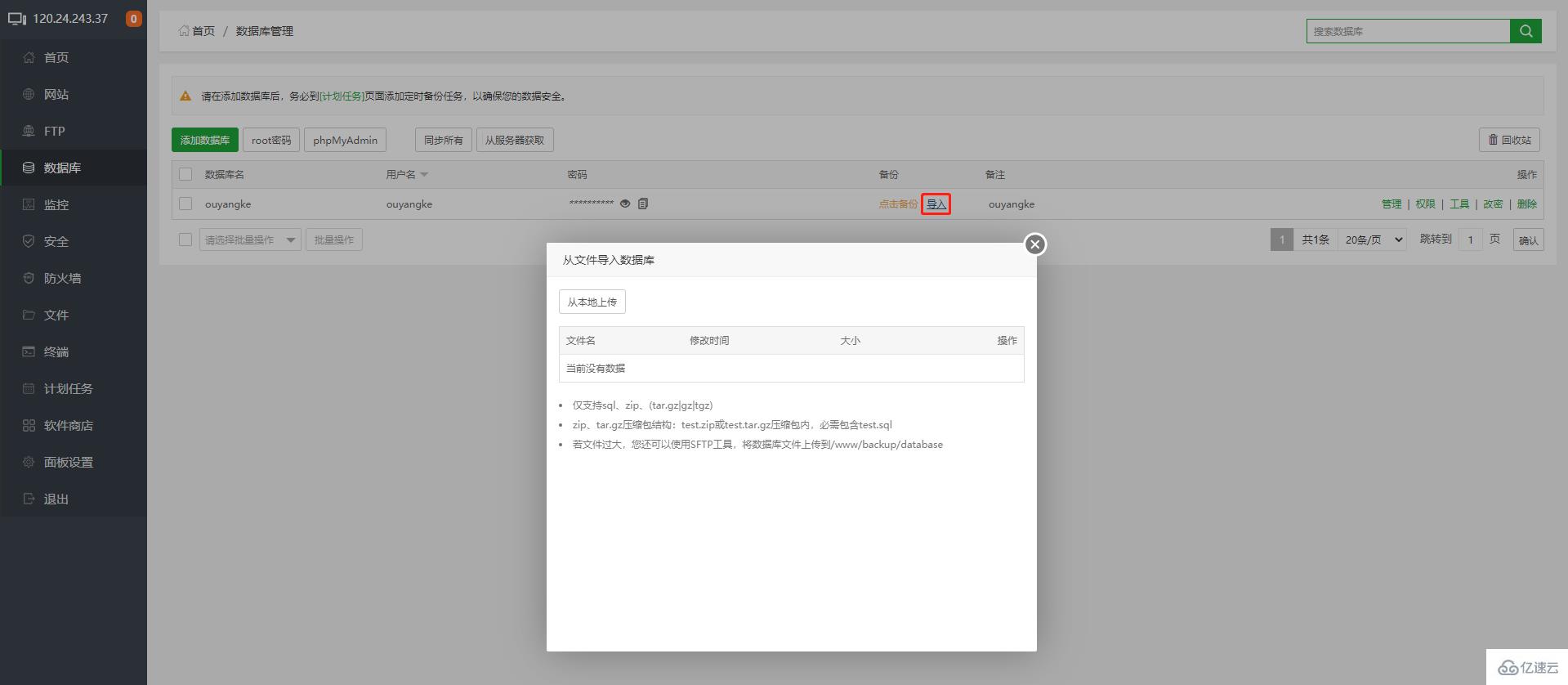
Task: Follow the [计划任务] link in the notice
Action: (342, 96)
